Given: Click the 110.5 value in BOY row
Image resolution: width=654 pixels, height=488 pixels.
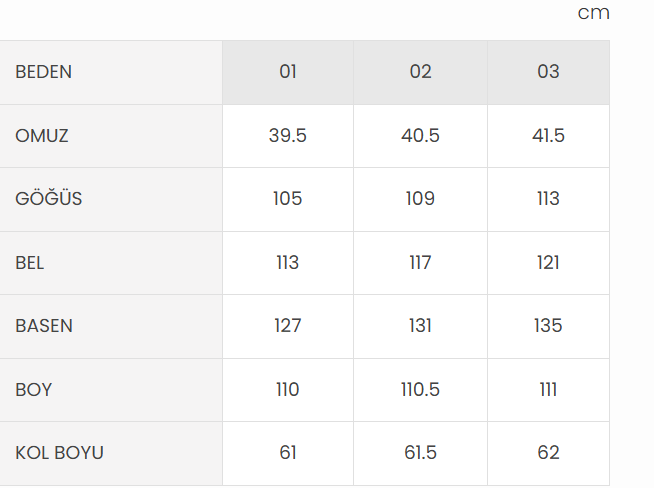Looking at the screenshot, I should pos(420,390).
